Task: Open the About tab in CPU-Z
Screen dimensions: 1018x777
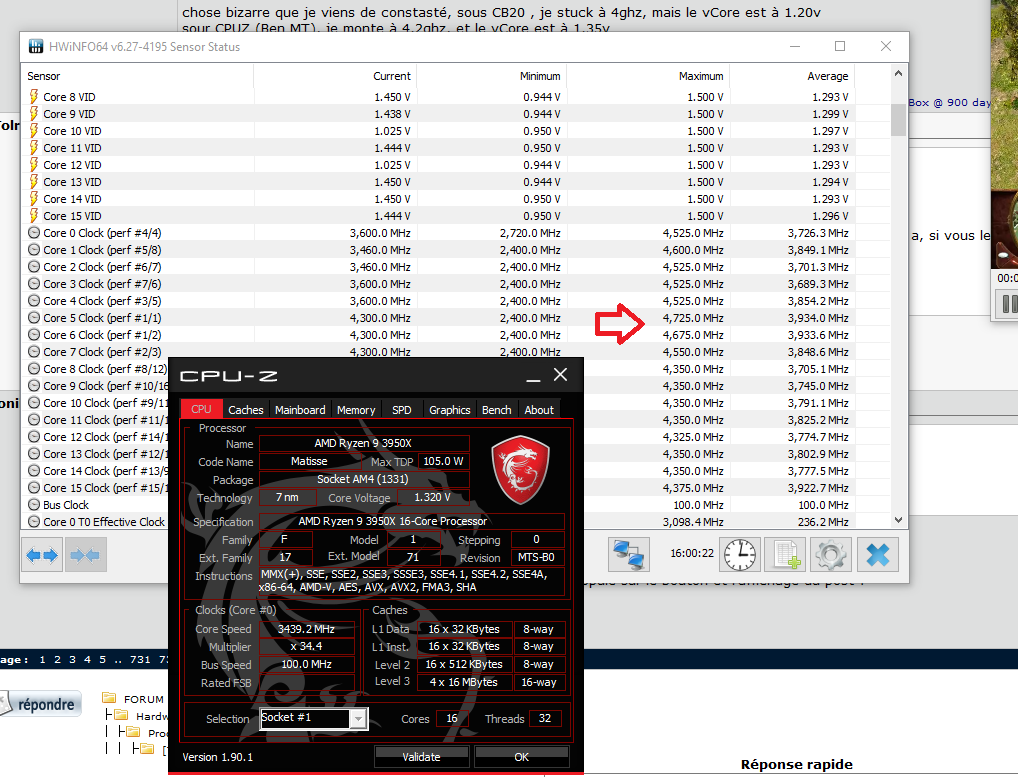Action: pyautogui.click(x=539, y=410)
